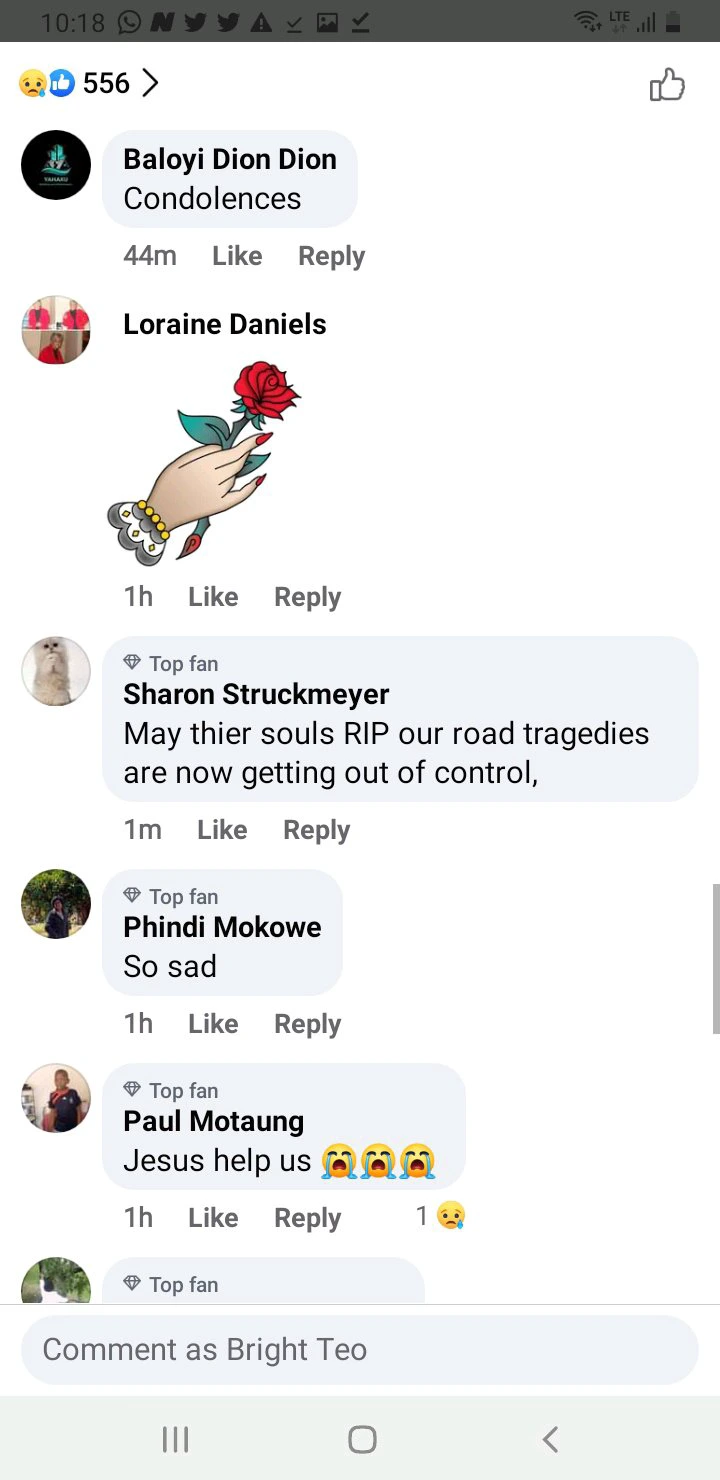The height and width of the screenshot is (1480, 720).
Task: Open the 556 reactions list chevron
Action: pos(150,83)
